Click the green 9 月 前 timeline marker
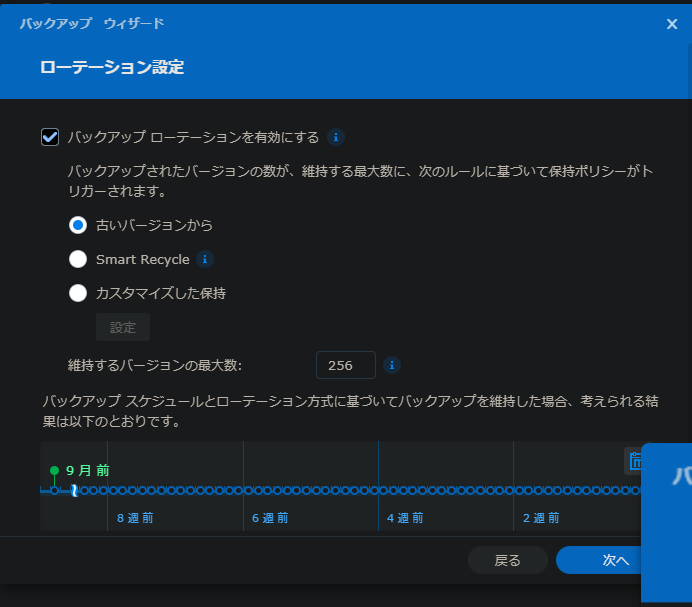 pyautogui.click(x=54, y=471)
